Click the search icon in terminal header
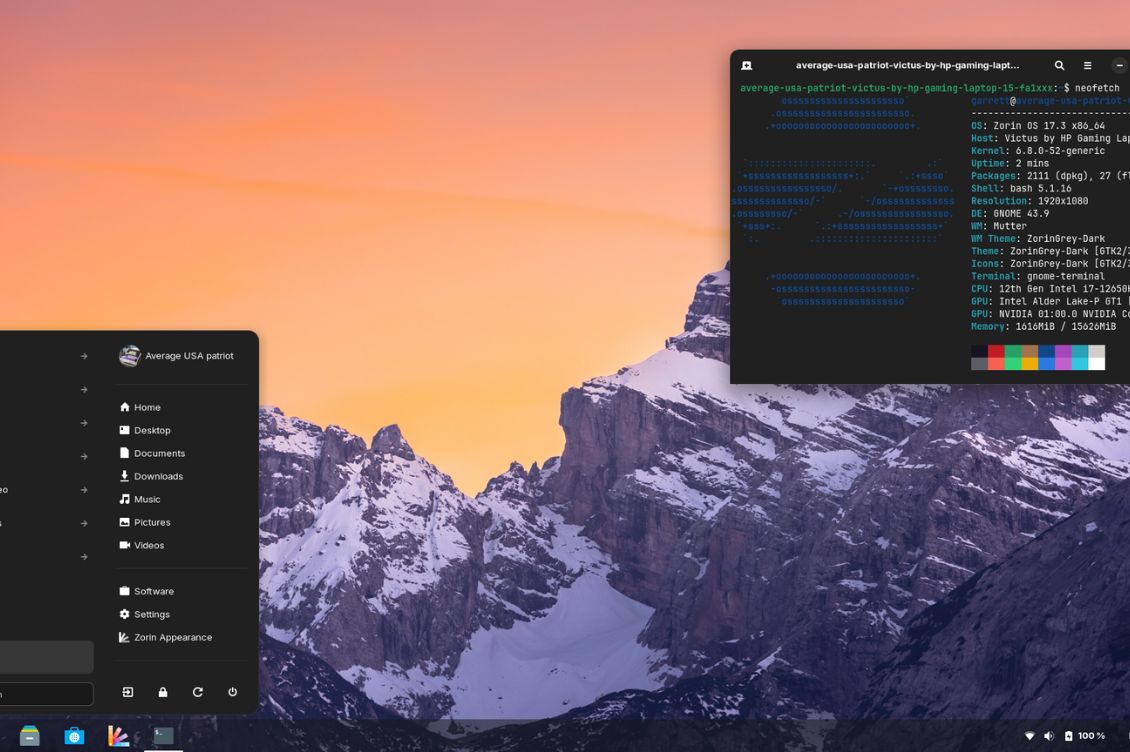 (1059, 65)
